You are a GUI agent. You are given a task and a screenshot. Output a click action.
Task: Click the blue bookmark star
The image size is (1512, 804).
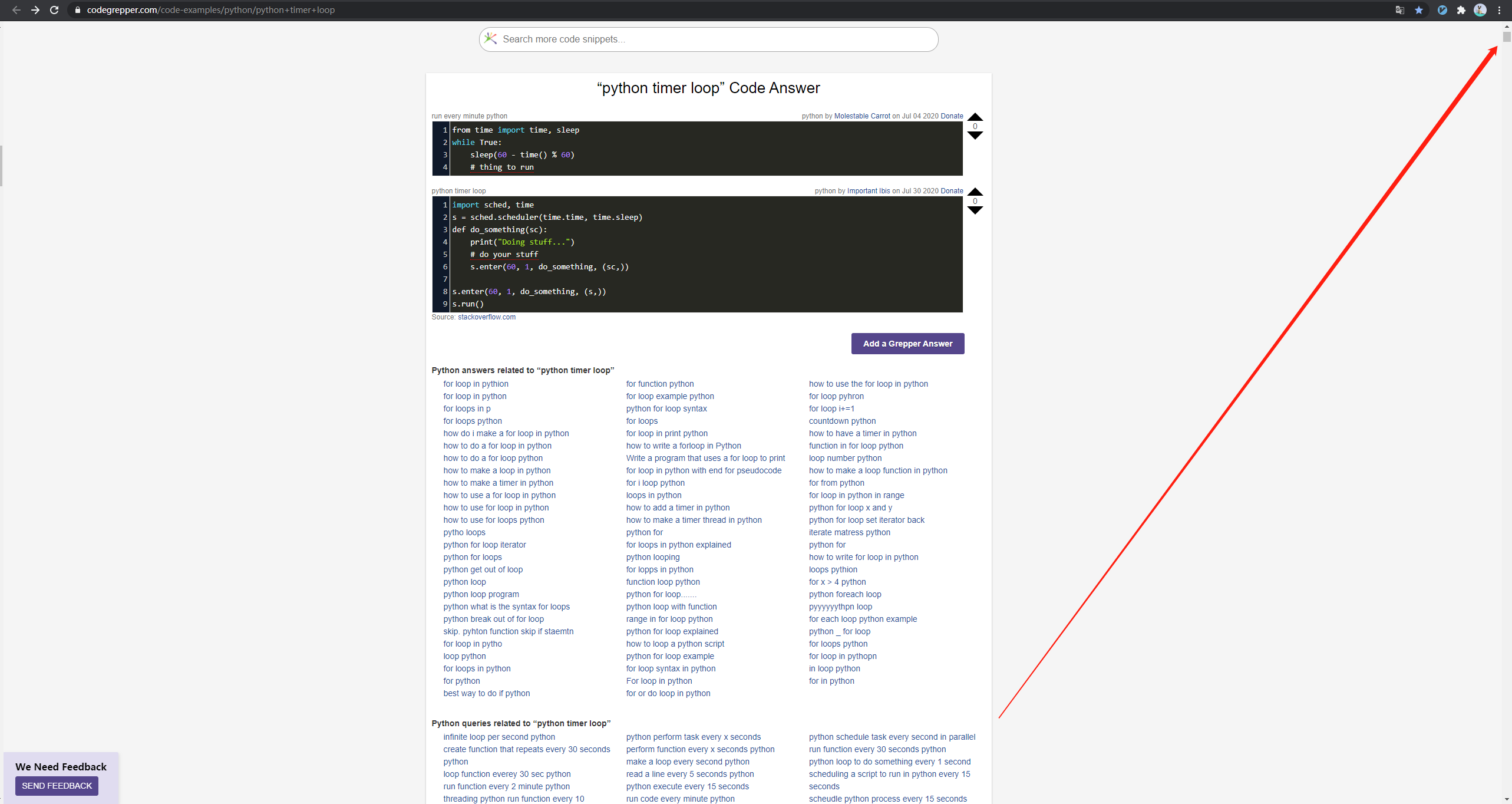1419,10
